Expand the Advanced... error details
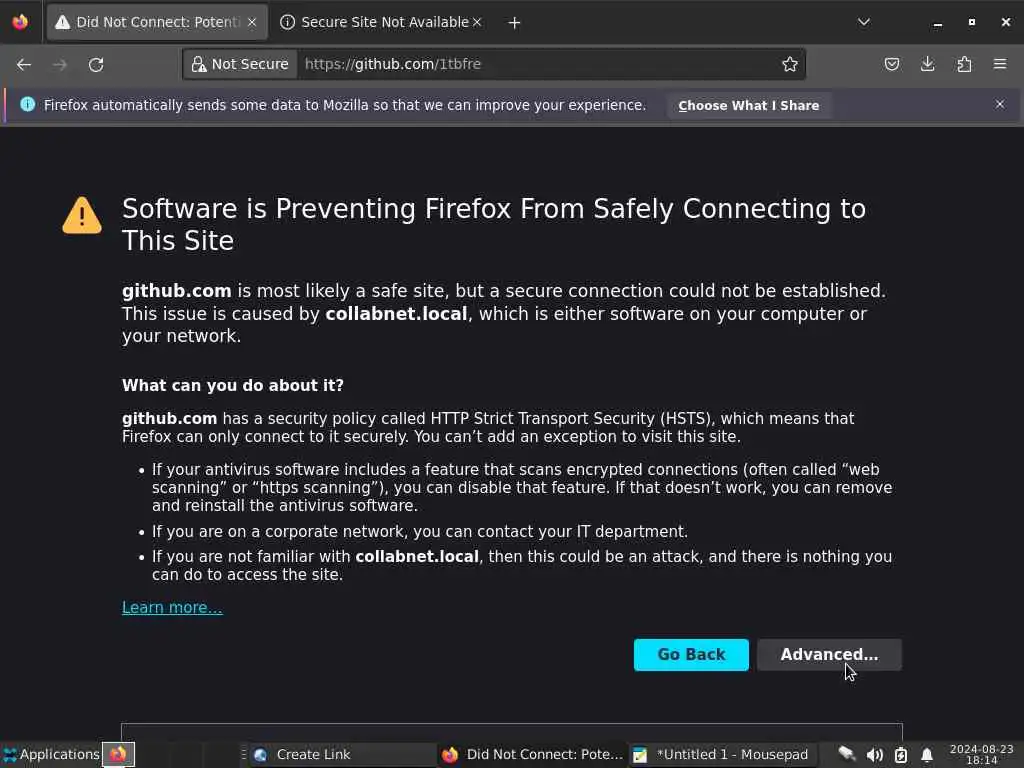Screen dimensions: 1024x768 pyautogui.click(x=829, y=655)
